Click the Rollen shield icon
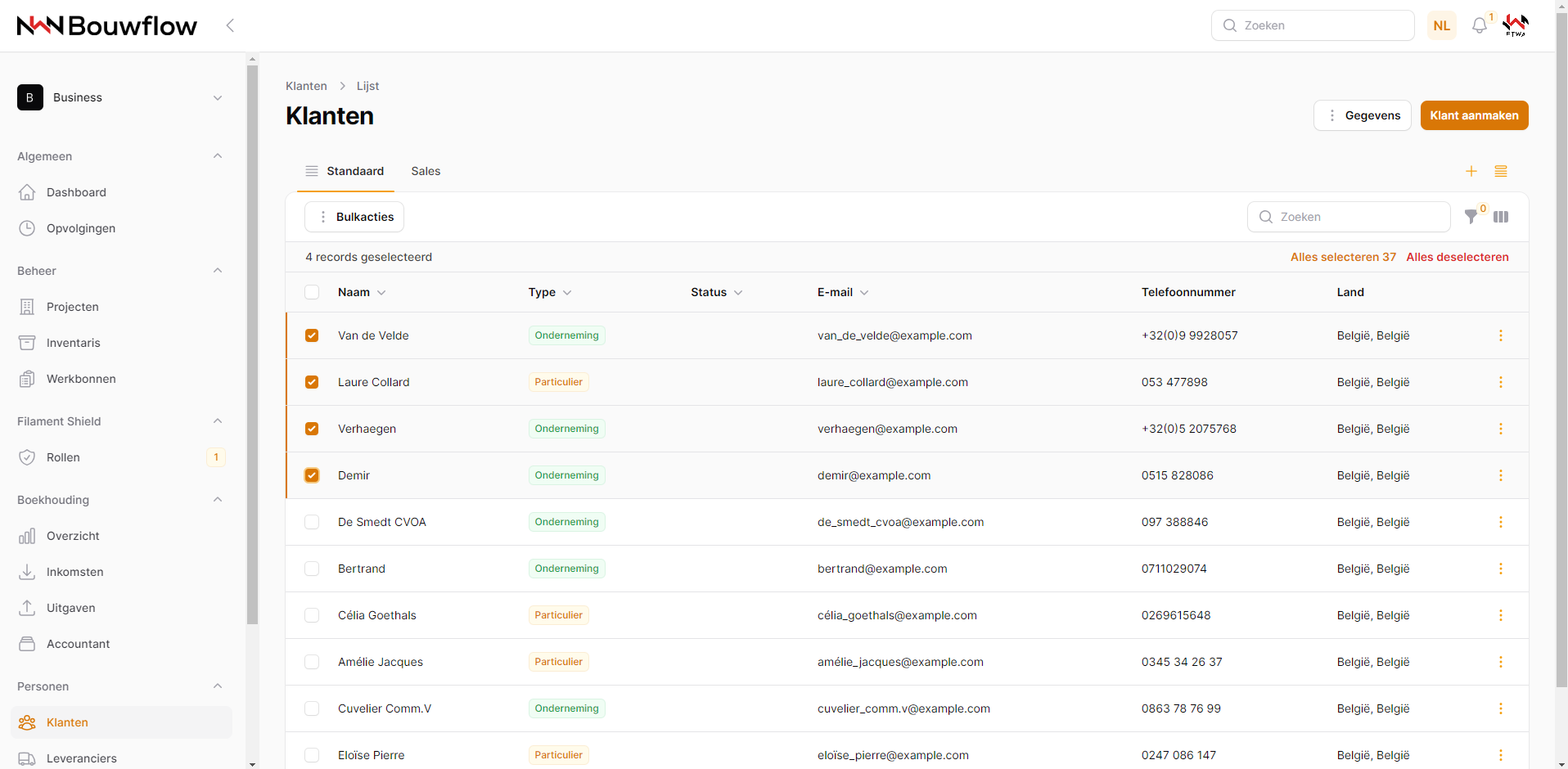Image resolution: width=1568 pixels, height=769 pixels. pyautogui.click(x=27, y=457)
